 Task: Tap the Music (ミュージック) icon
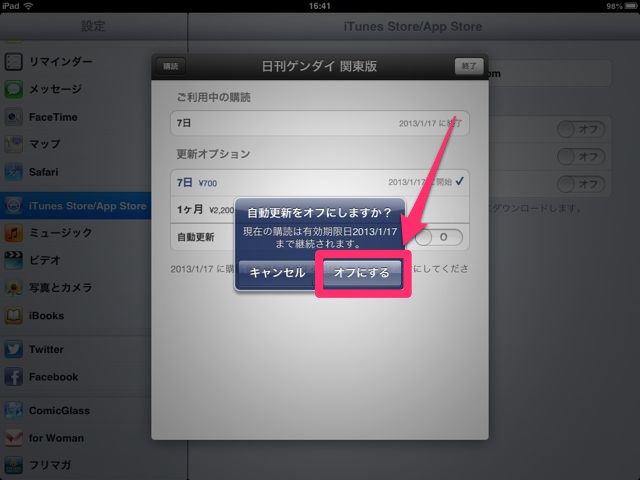[13, 233]
